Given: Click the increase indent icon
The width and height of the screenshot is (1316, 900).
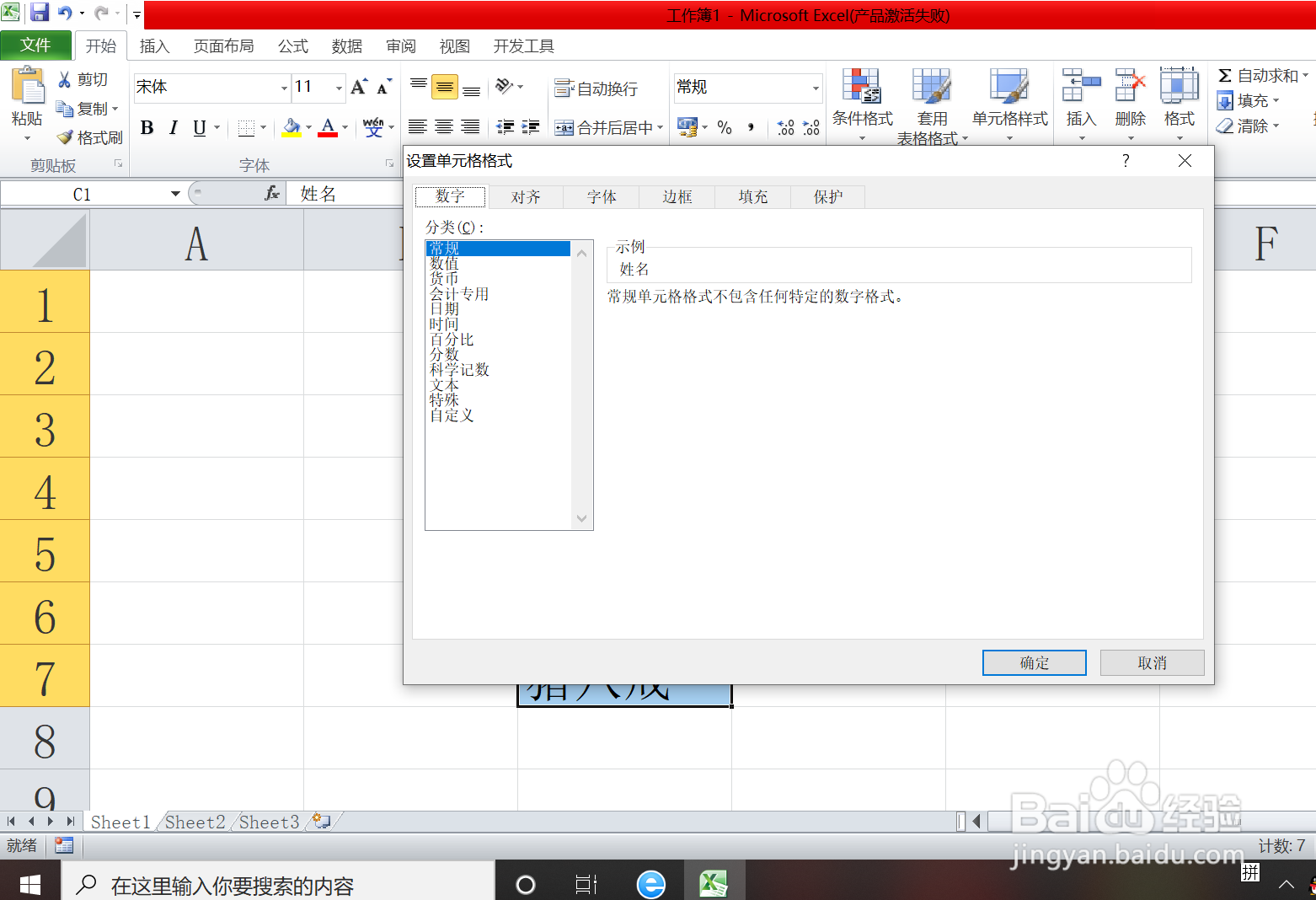Looking at the screenshot, I should tap(531, 127).
